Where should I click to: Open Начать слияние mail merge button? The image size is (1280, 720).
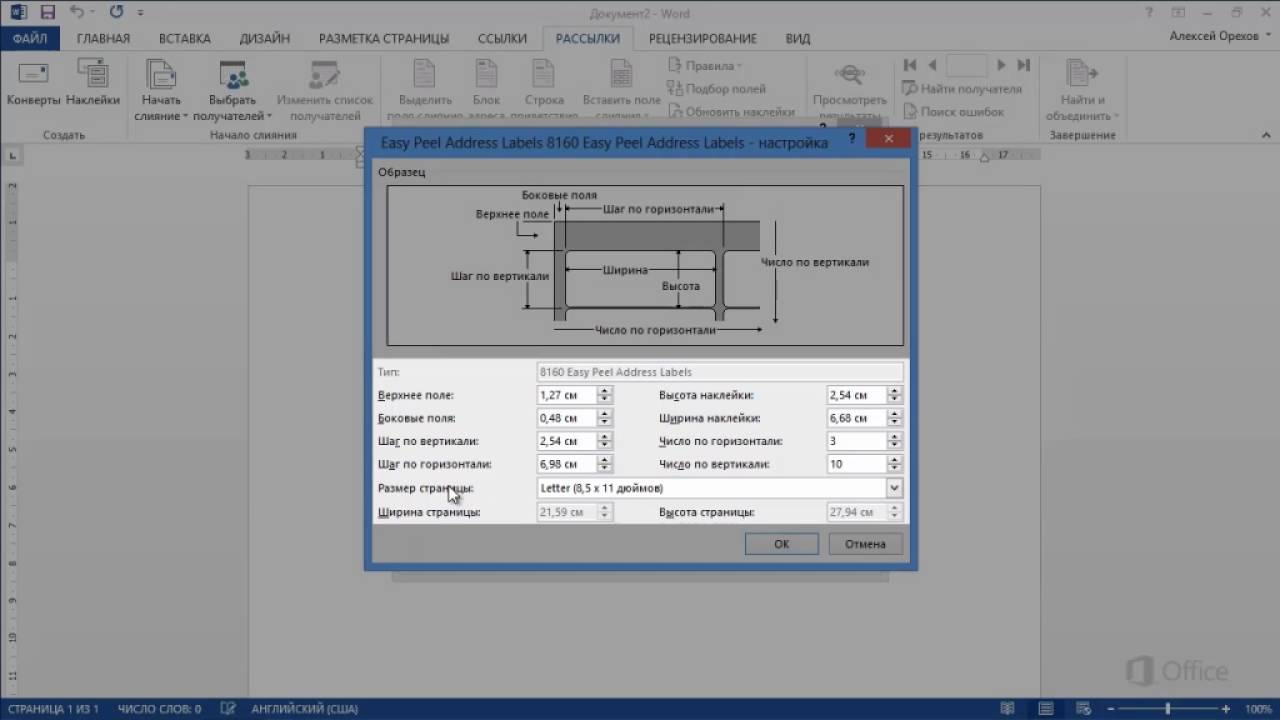coord(161,90)
